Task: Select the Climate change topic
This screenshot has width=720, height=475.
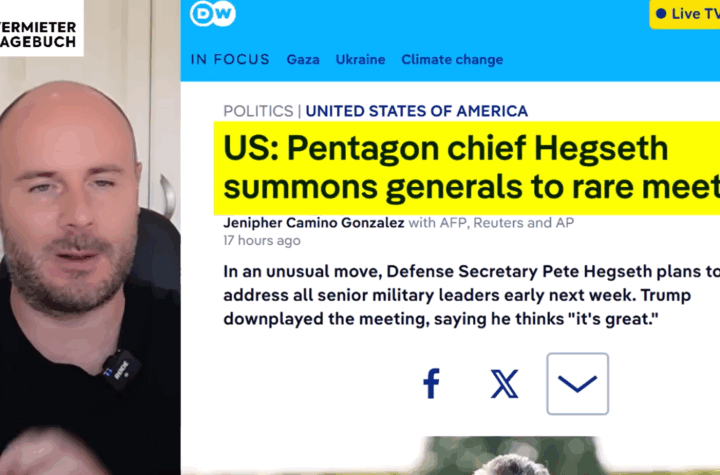Action: [452, 60]
